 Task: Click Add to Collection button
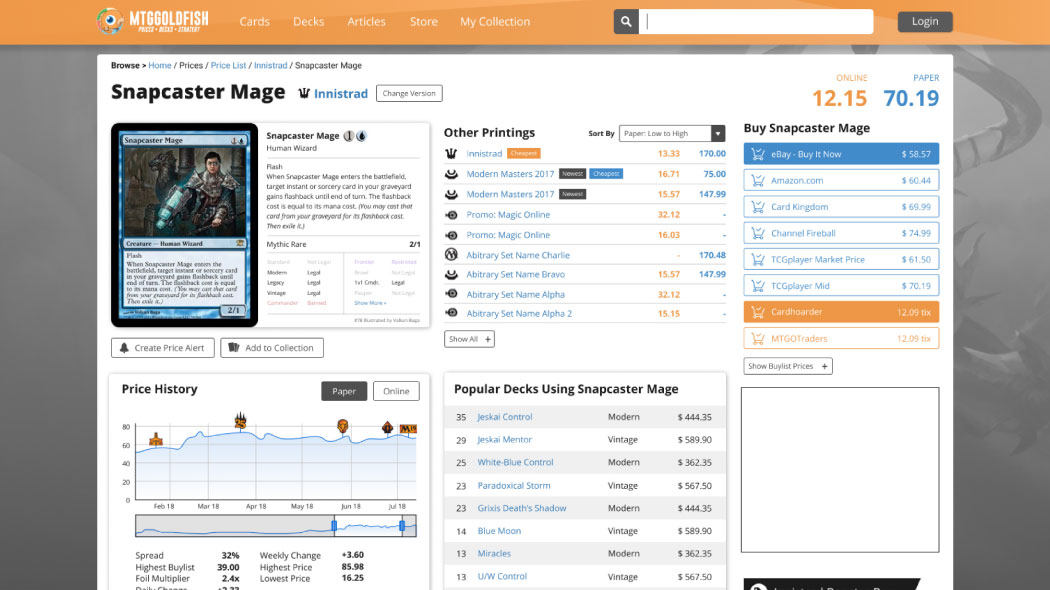point(272,348)
